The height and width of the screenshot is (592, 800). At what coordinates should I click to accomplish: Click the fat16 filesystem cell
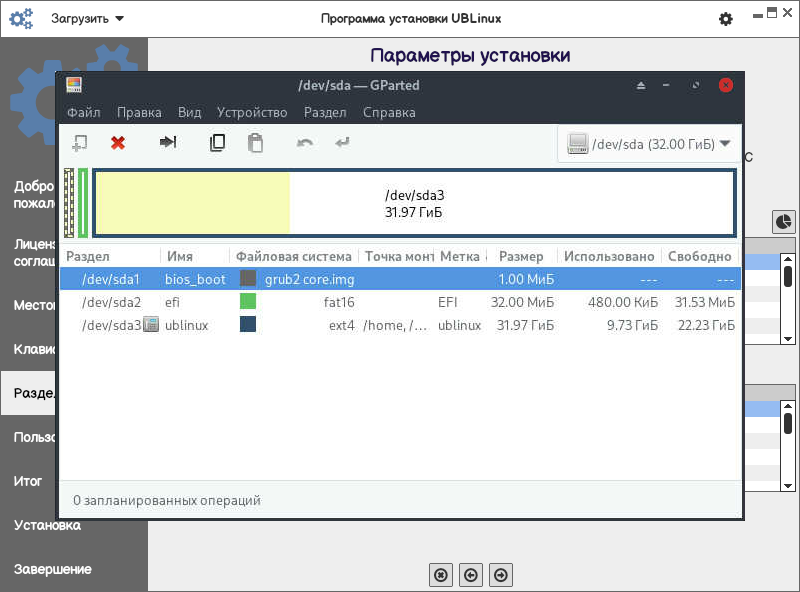click(x=339, y=302)
